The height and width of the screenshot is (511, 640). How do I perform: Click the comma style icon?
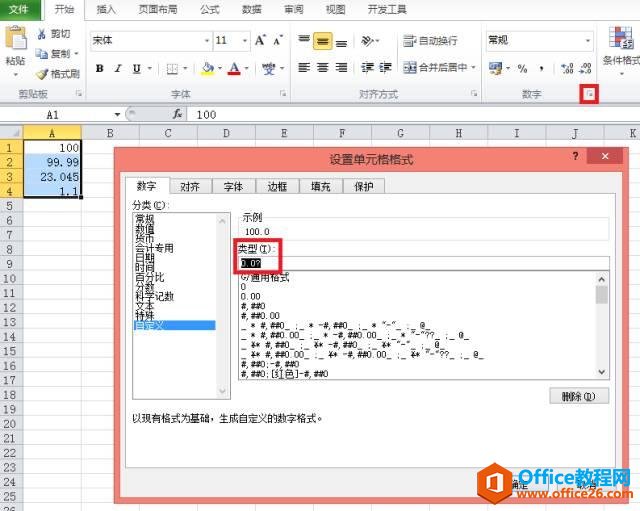point(542,69)
